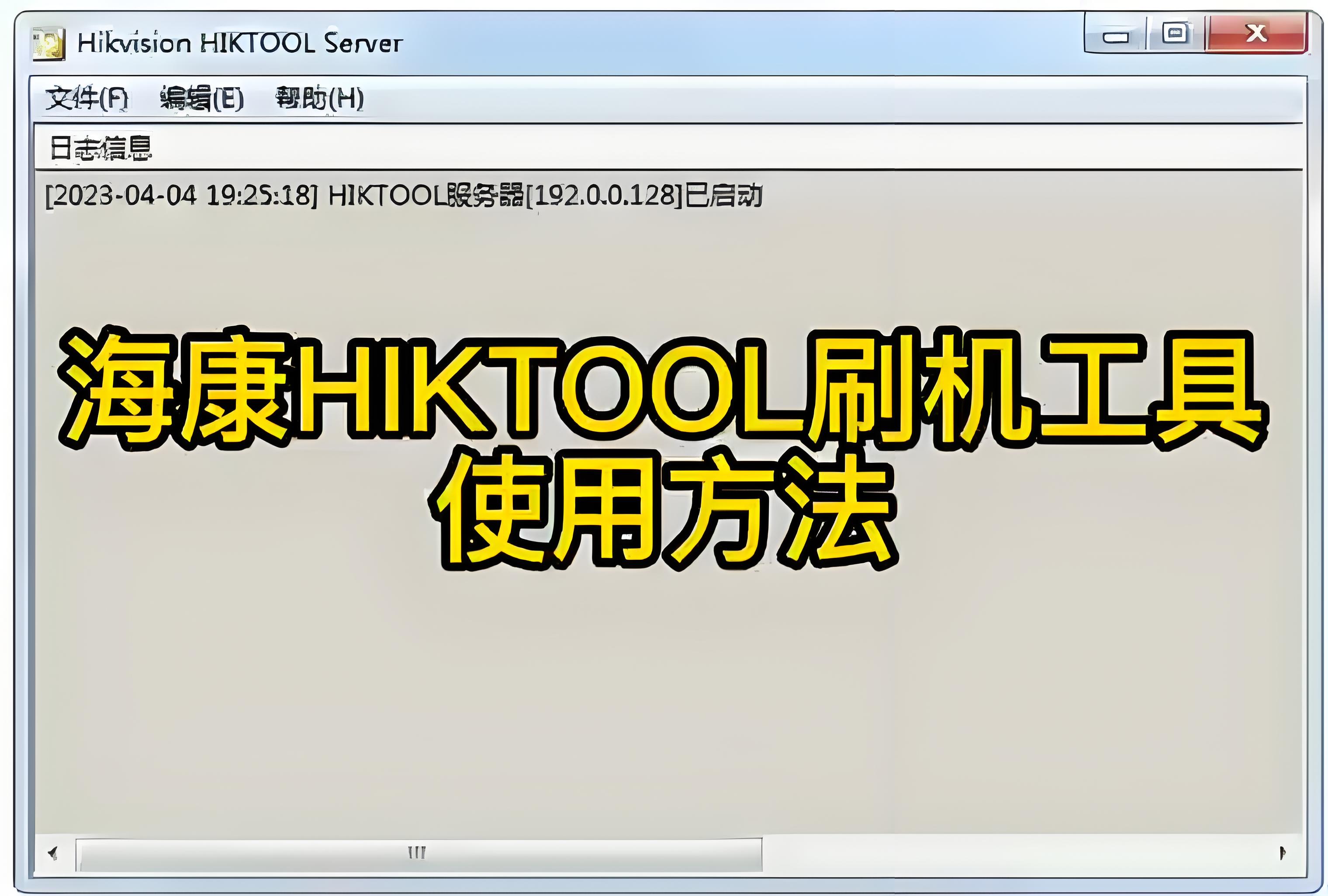Maximize the HIKTOOL Server window

(1176, 34)
